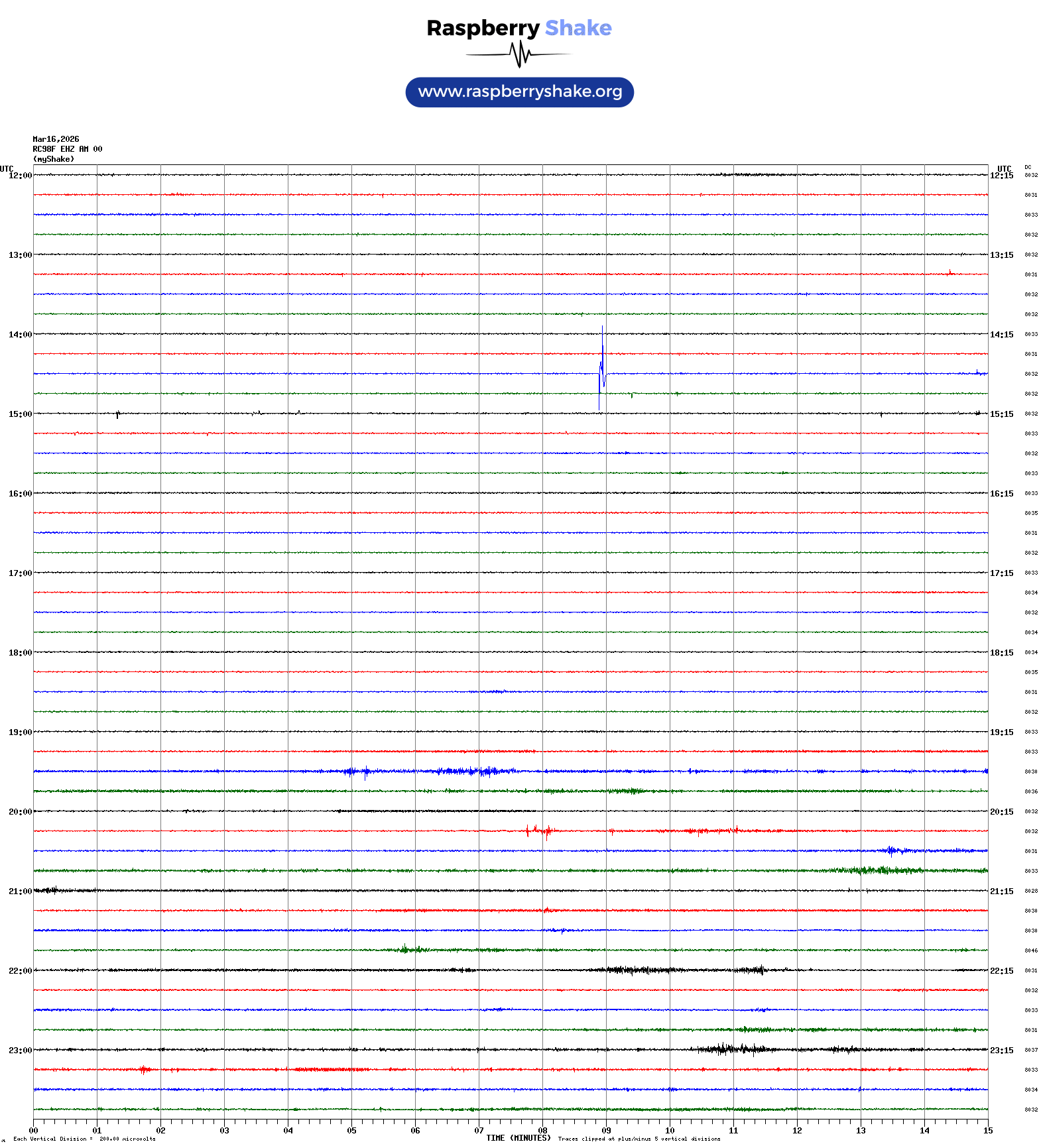Click the seismic waveform icon under the title
This screenshot has width=1041, height=1148.
coord(519,54)
